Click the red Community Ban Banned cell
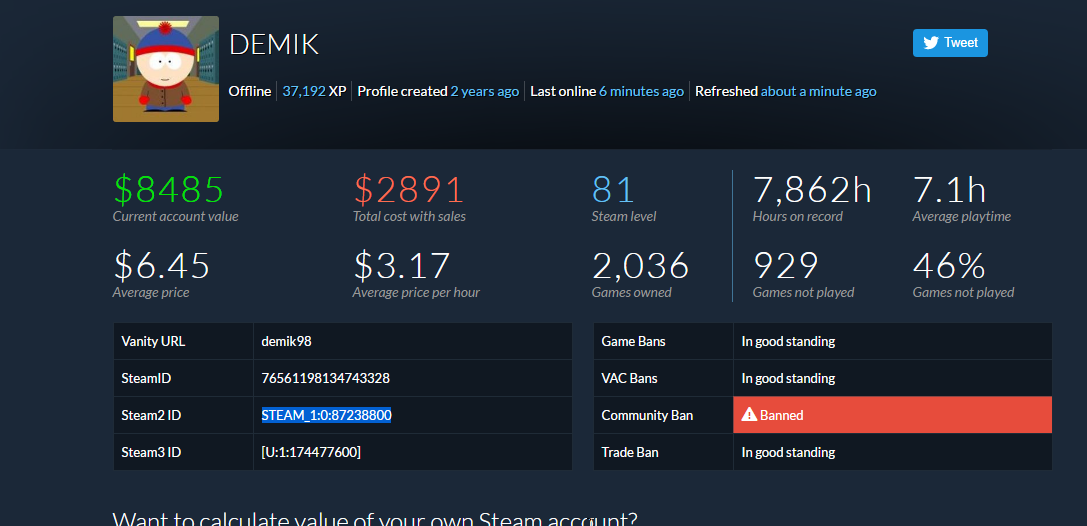1087x526 pixels. point(892,415)
